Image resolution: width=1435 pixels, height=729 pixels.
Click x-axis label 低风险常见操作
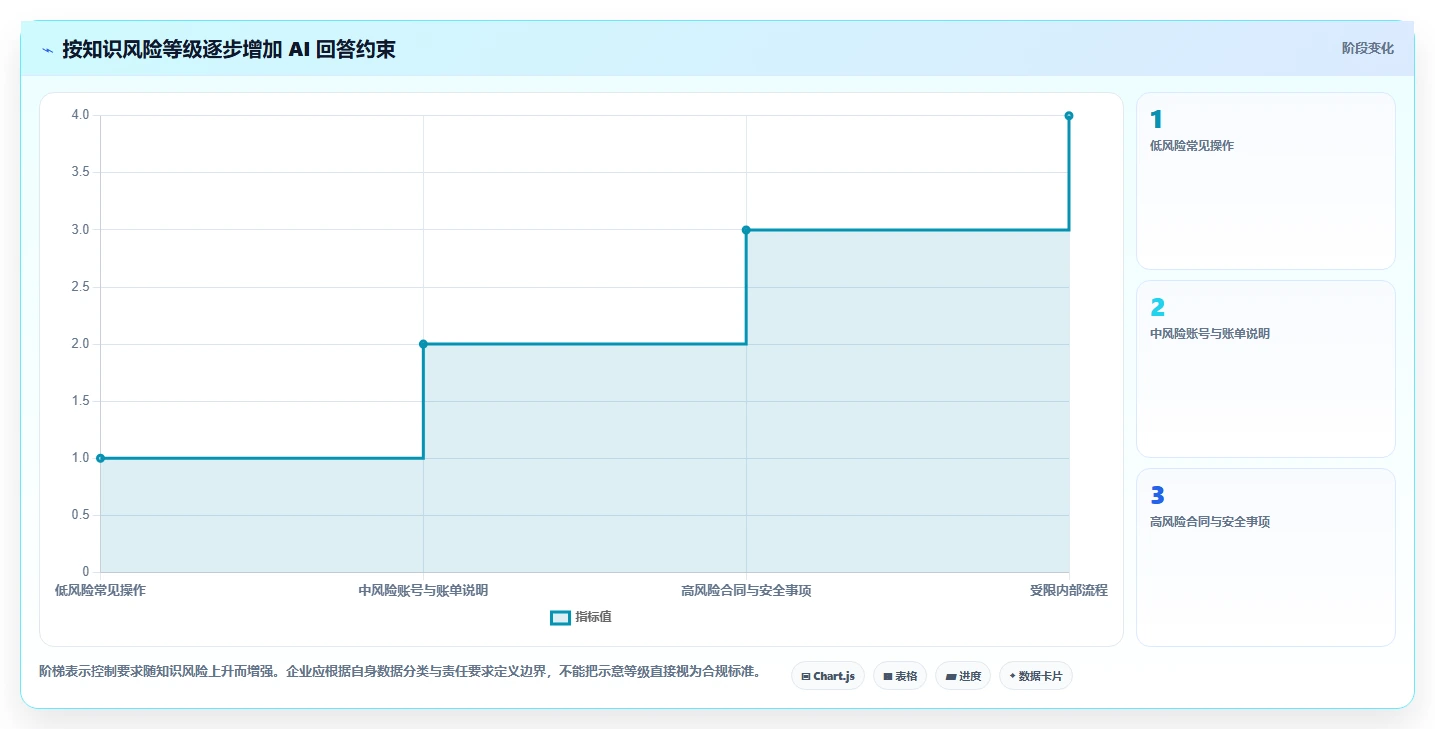[100, 590]
